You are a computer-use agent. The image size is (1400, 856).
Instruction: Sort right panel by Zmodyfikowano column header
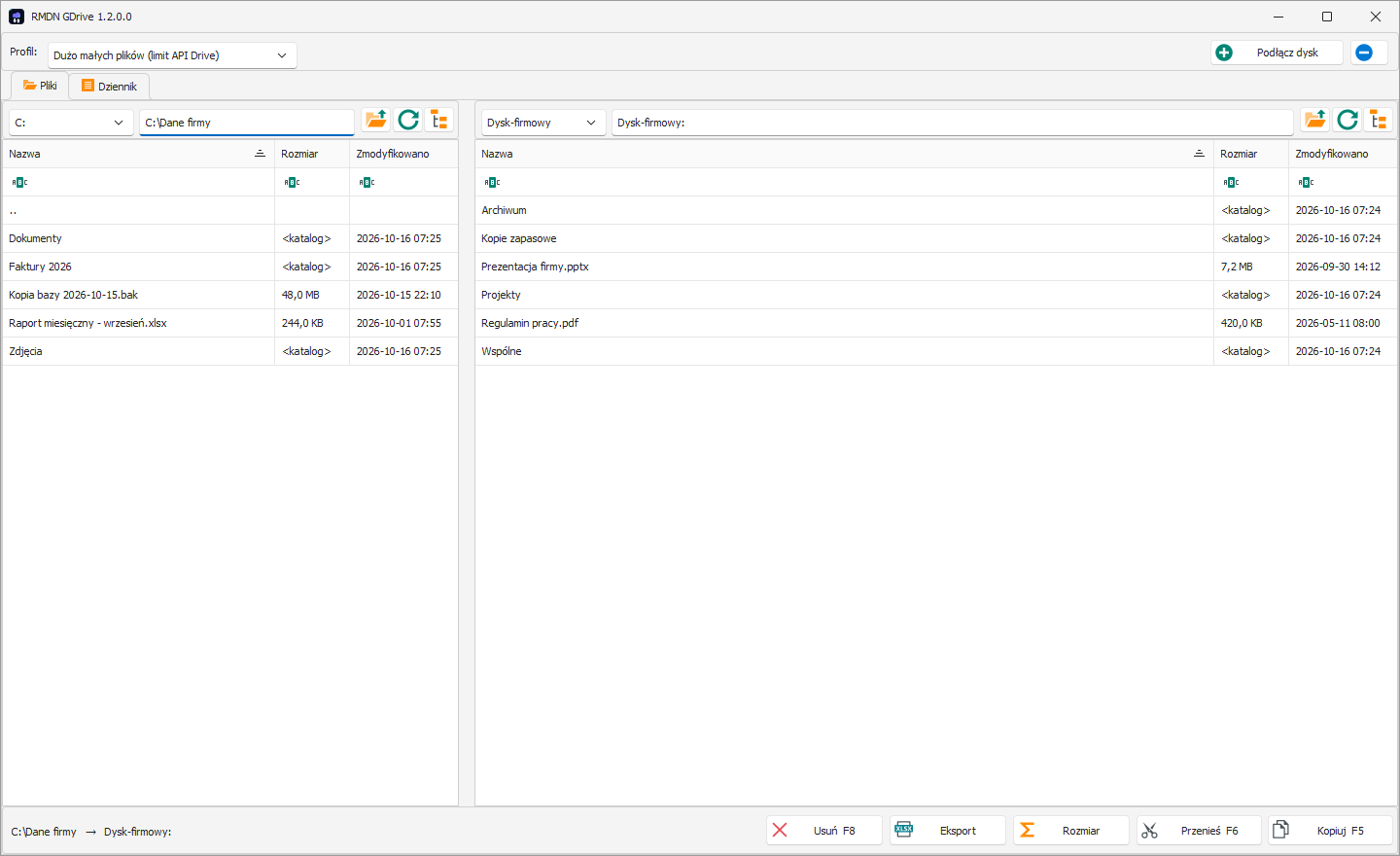coord(1342,154)
